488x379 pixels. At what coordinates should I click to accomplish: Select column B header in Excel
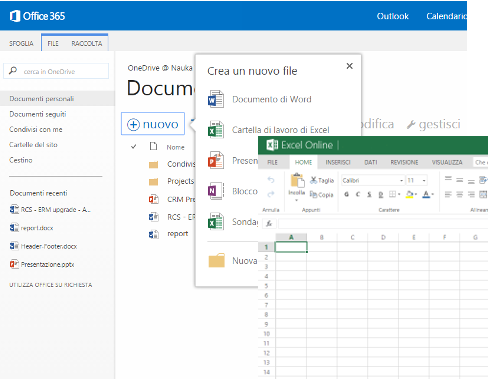(322, 237)
